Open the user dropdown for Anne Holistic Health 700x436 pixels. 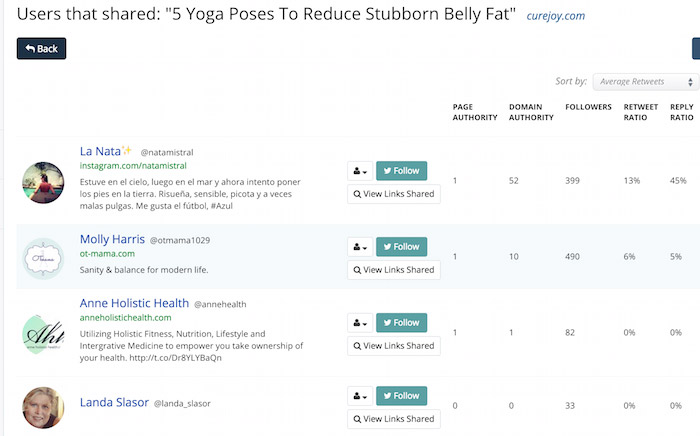tap(360, 323)
